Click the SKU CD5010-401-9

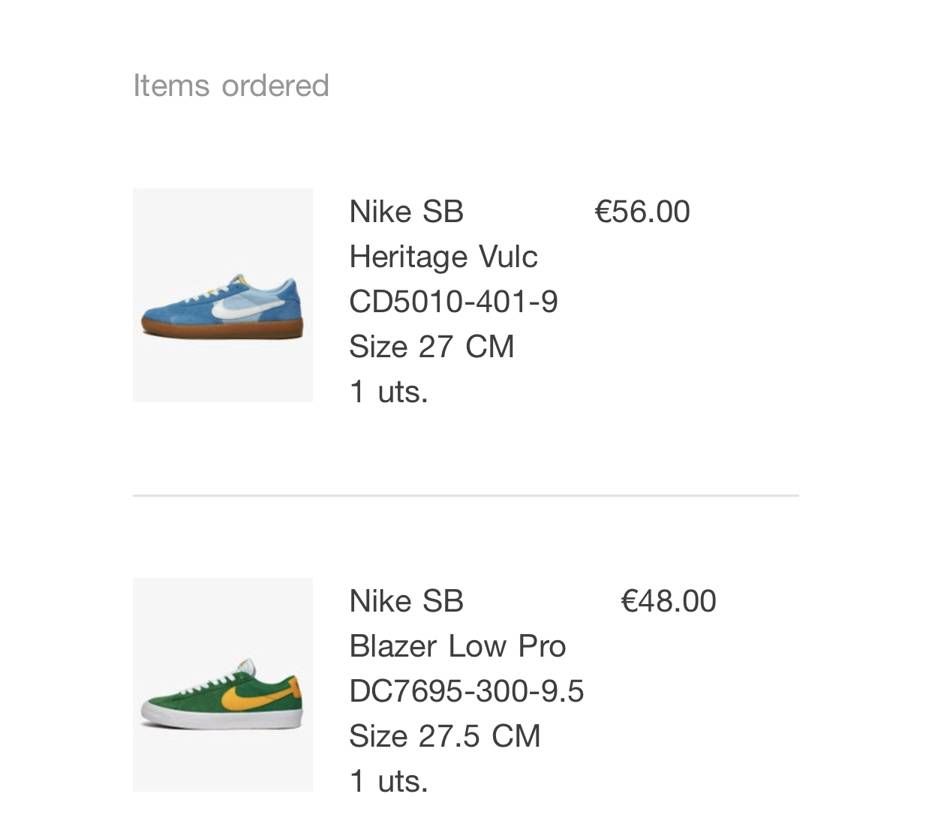tap(453, 302)
